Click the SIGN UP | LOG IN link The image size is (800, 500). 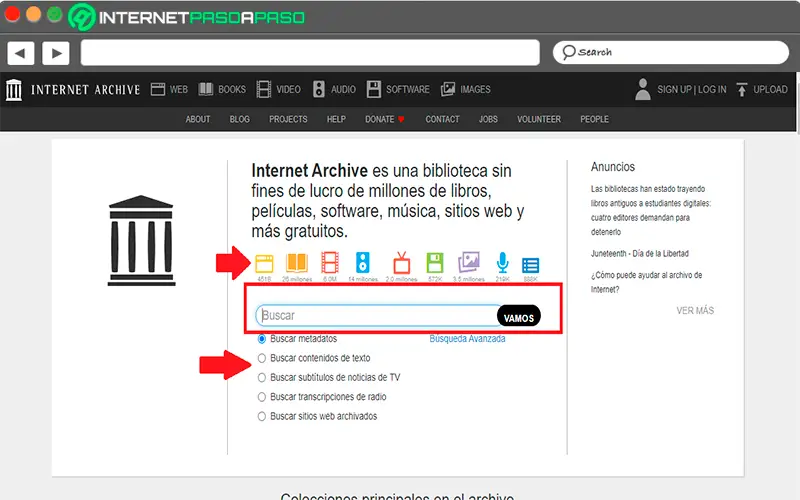coord(692,89)
